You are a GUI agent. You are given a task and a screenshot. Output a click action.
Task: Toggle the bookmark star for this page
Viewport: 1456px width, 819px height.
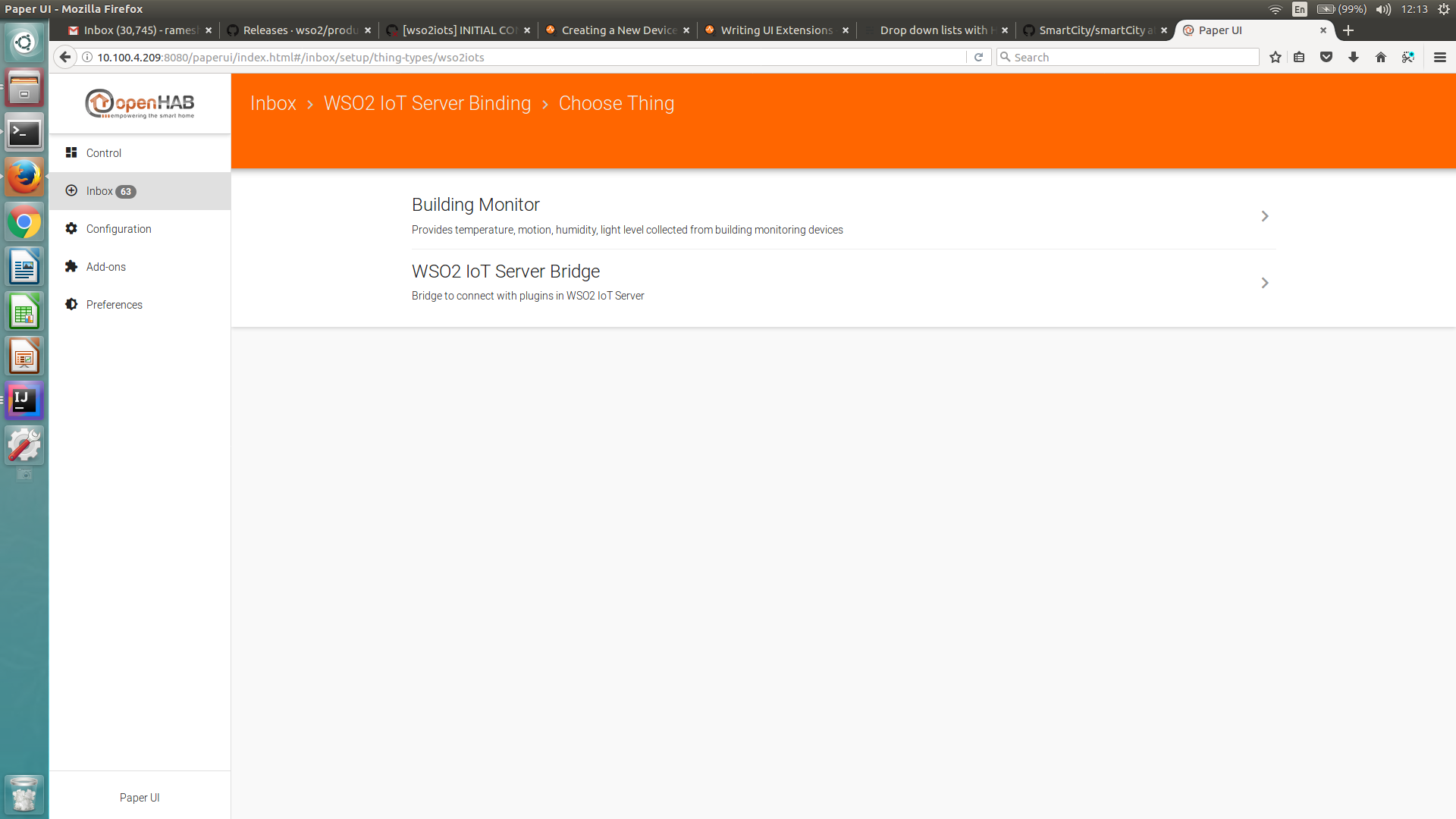click(1274, 57)
